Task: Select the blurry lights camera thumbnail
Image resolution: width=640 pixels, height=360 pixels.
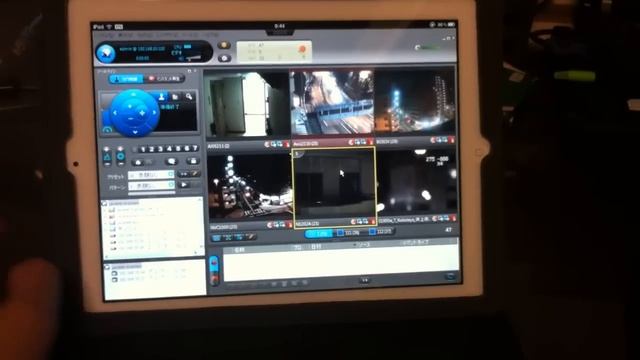Action: click(417, 182)
